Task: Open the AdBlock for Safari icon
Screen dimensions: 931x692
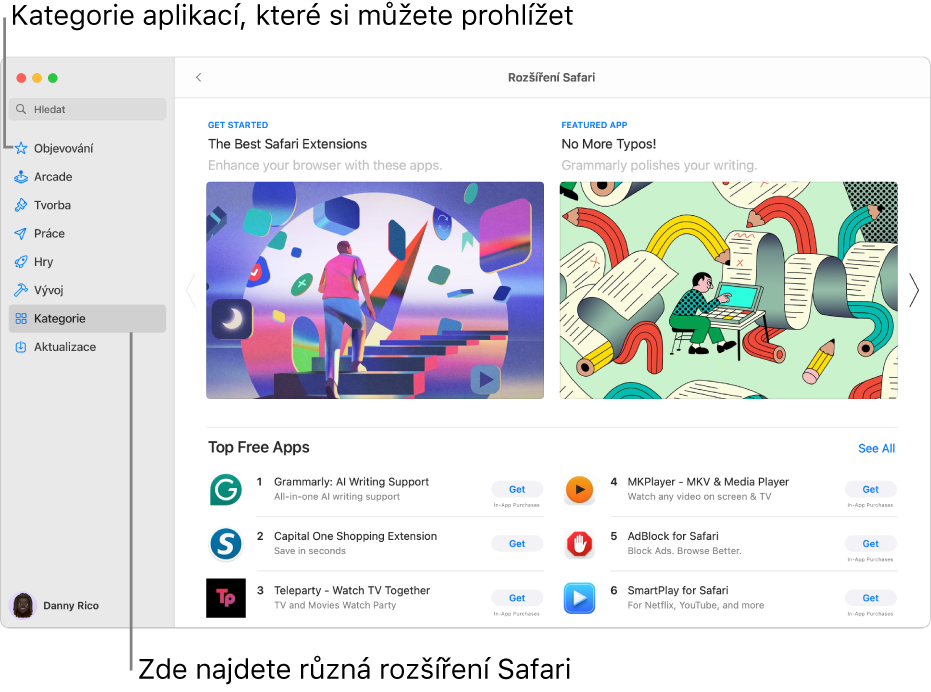Action: pyautogui.click(x=579, y=543)
